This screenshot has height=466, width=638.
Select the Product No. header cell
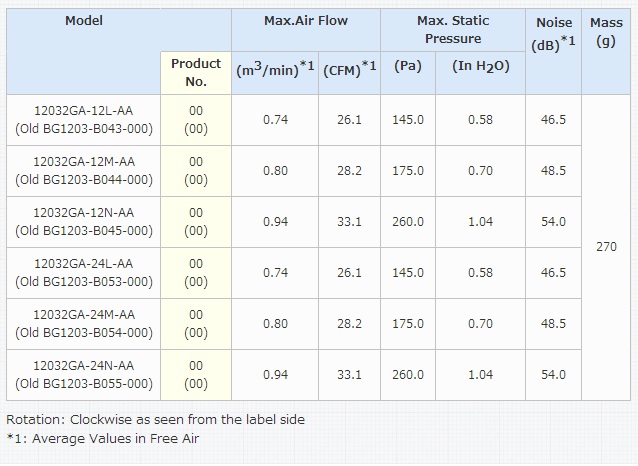coord(196,73)
